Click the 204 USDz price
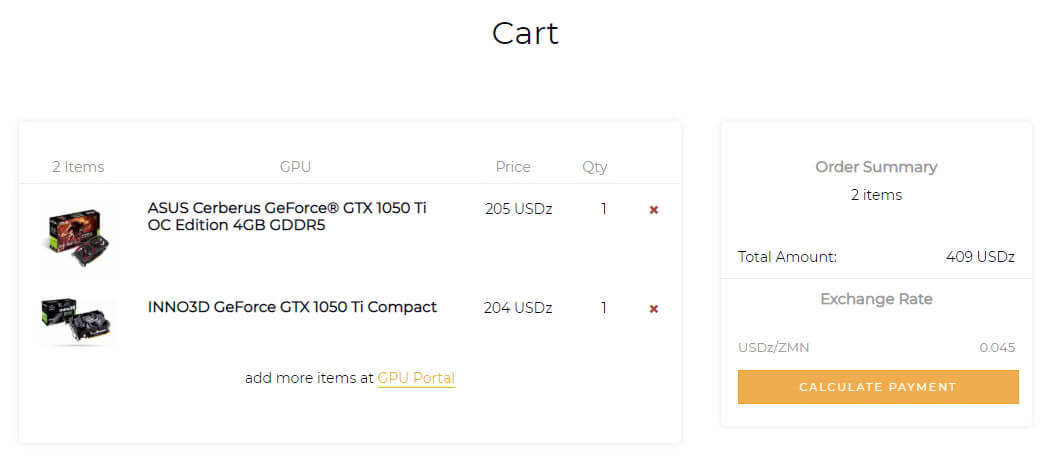 (x=518, y=308)
